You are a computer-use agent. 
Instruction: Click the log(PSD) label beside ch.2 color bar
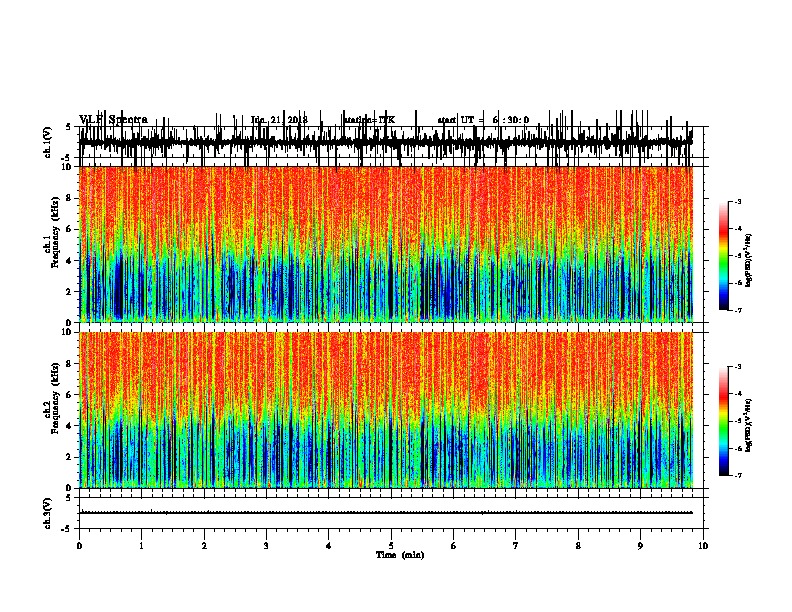tap(749, 425)
